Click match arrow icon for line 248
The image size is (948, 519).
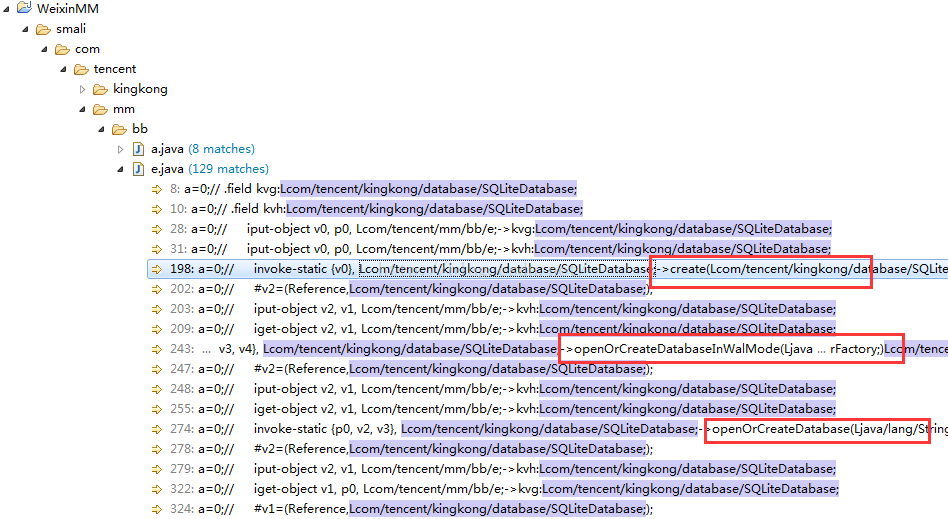[x=157, y=389]
